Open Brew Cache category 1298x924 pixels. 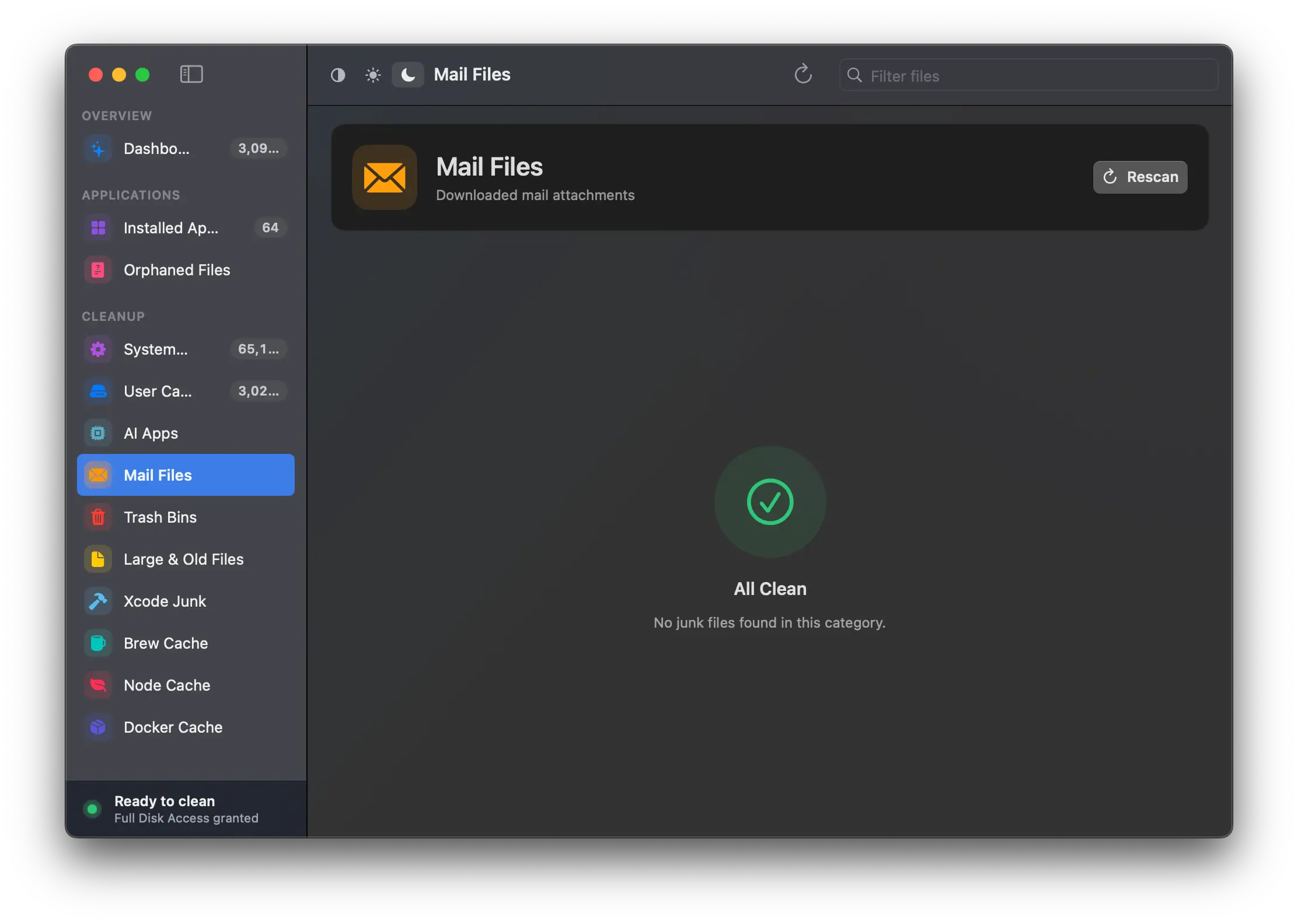coord(186,643)
